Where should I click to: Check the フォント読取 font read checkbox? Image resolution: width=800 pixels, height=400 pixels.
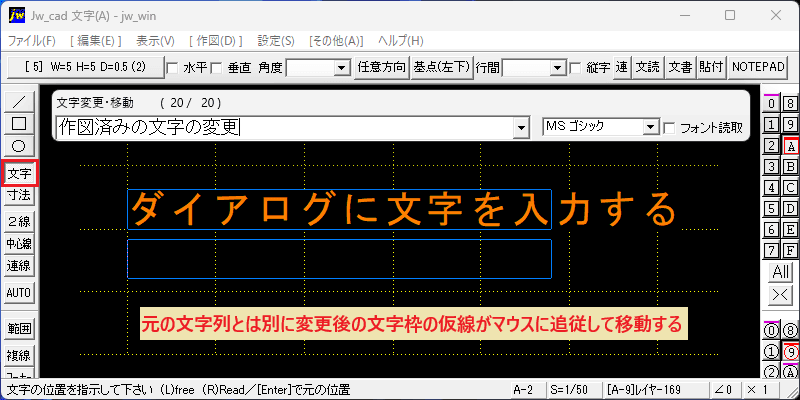tap(669, 128)
